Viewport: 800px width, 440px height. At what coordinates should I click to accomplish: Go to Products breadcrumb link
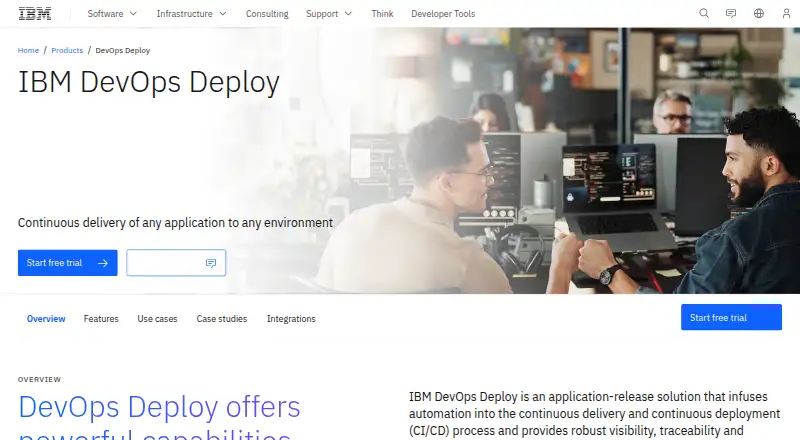pos(67,50)
